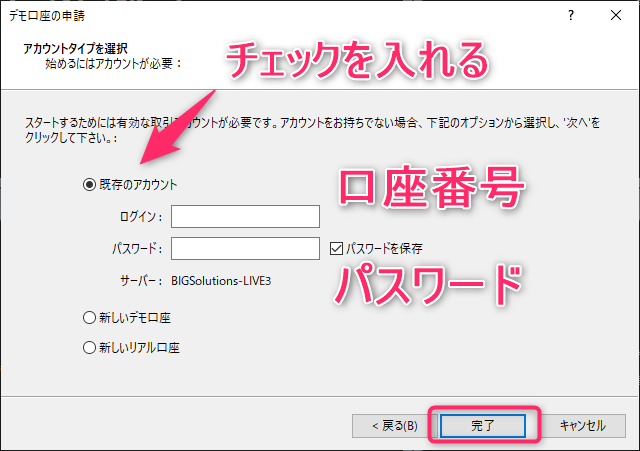This screenshot has width=640, height=451.
Task: Click the BIGSolutions-LIVE3 server name text
Action: (x=221, y=281)
